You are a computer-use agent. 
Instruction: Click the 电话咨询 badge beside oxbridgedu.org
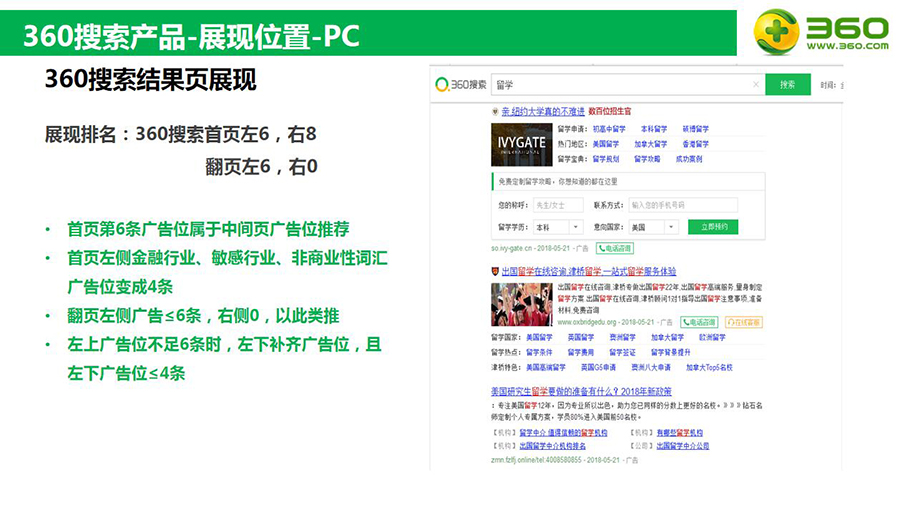[699, 322]
